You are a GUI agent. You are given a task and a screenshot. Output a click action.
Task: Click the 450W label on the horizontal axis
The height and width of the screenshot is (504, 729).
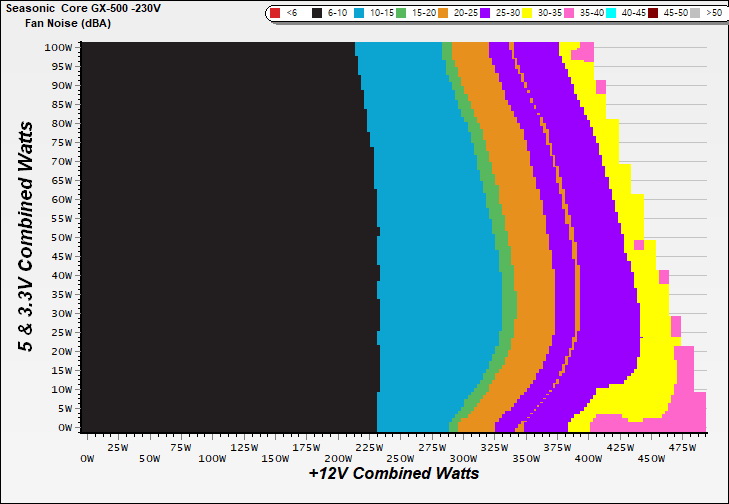click(x=651, y=459)
